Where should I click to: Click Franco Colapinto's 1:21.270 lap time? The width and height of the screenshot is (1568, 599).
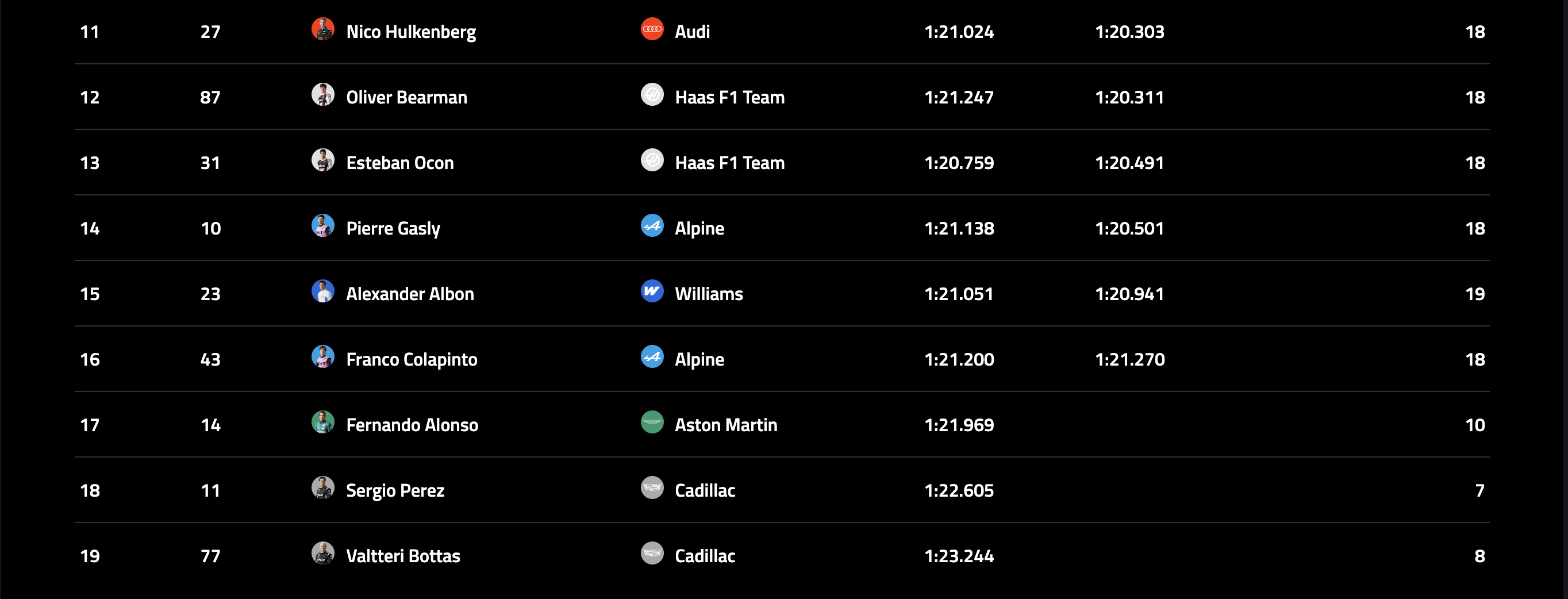pyautogui.click(x=1130, y=360)
